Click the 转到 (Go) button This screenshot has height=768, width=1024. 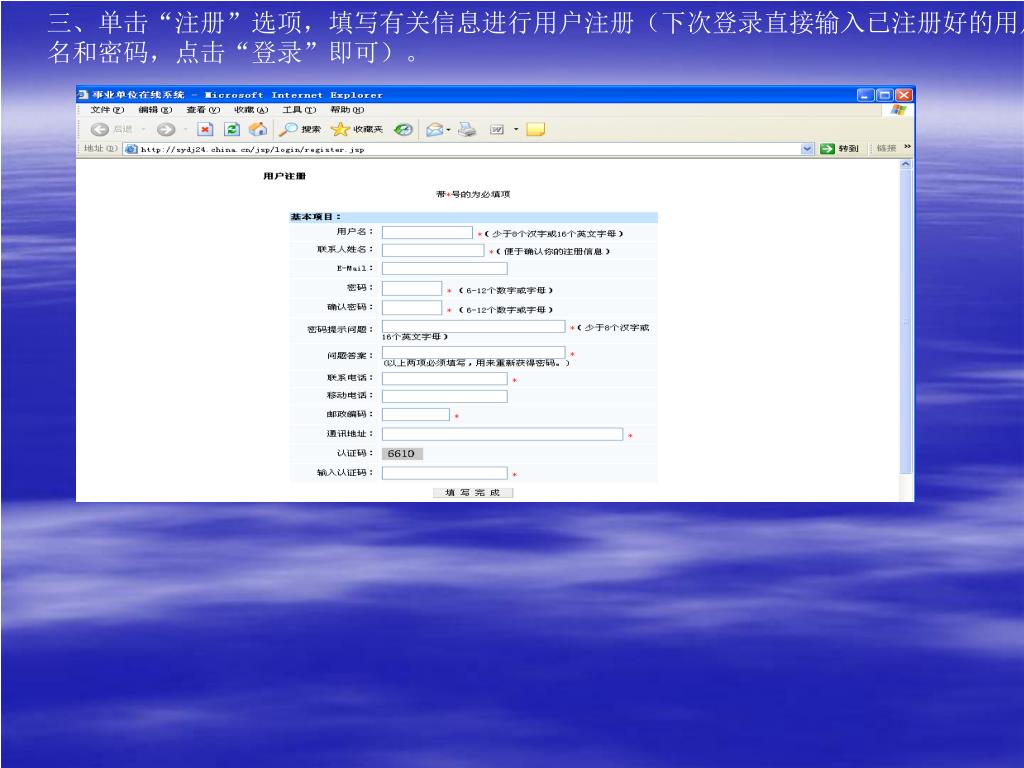pyautogui.click(x=839, y=149)
